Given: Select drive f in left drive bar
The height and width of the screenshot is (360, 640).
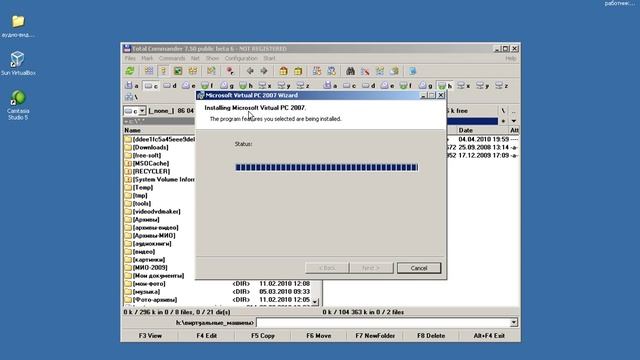Looking at the screenshot, I should (207, 85).
